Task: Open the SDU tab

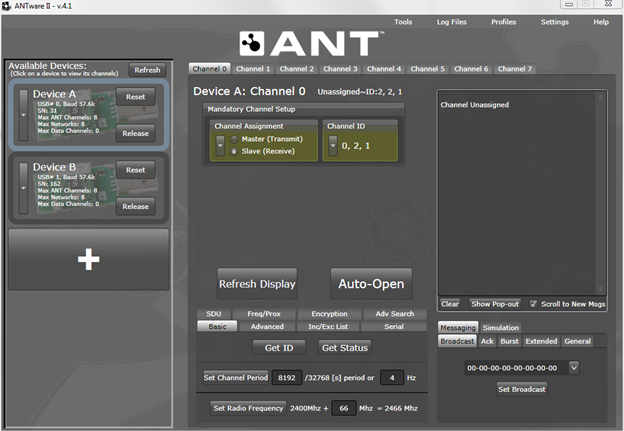Action: [214, 314]
